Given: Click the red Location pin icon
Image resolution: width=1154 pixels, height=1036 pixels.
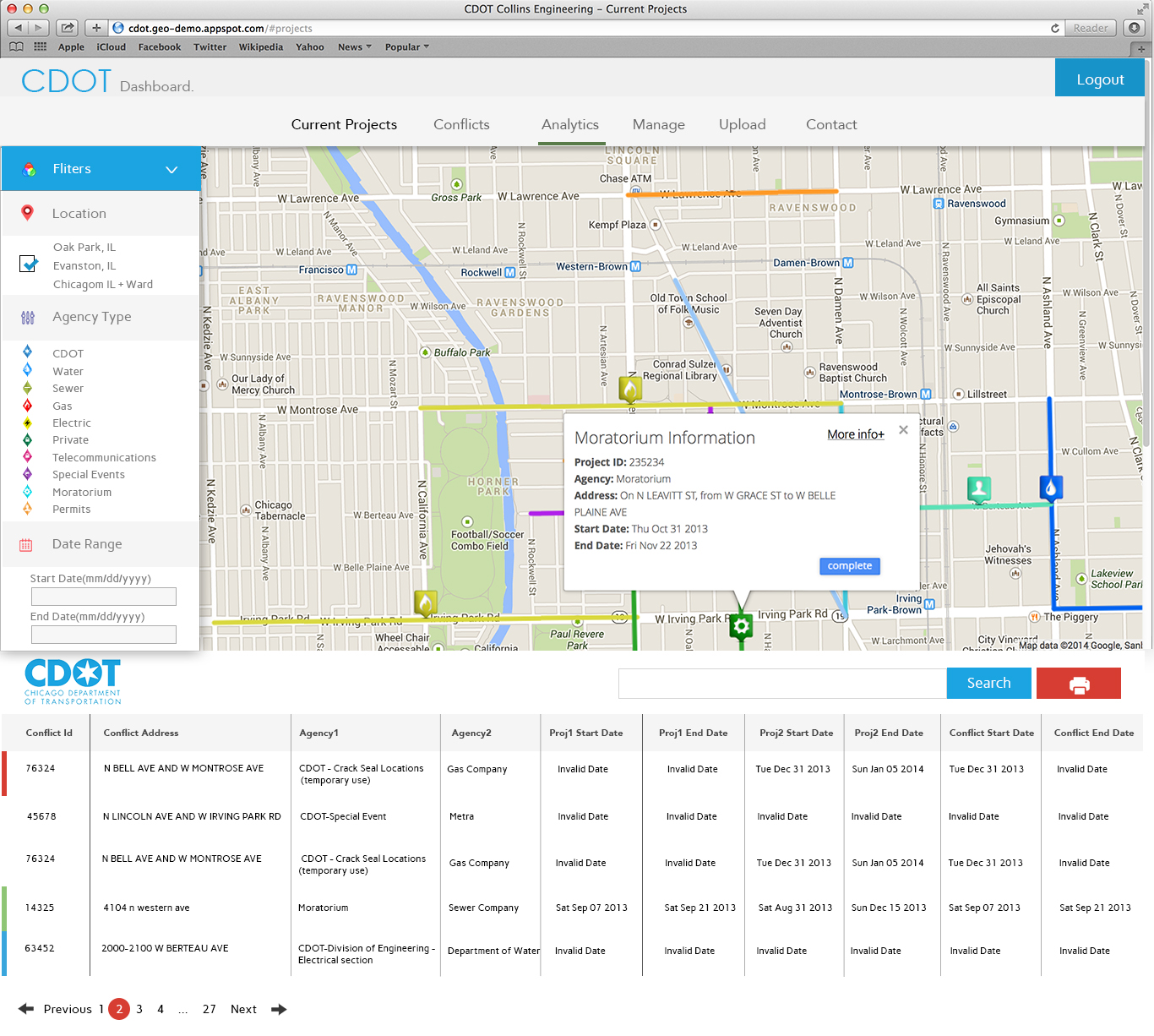Looking at the screenshot, I should click(28, 214).
